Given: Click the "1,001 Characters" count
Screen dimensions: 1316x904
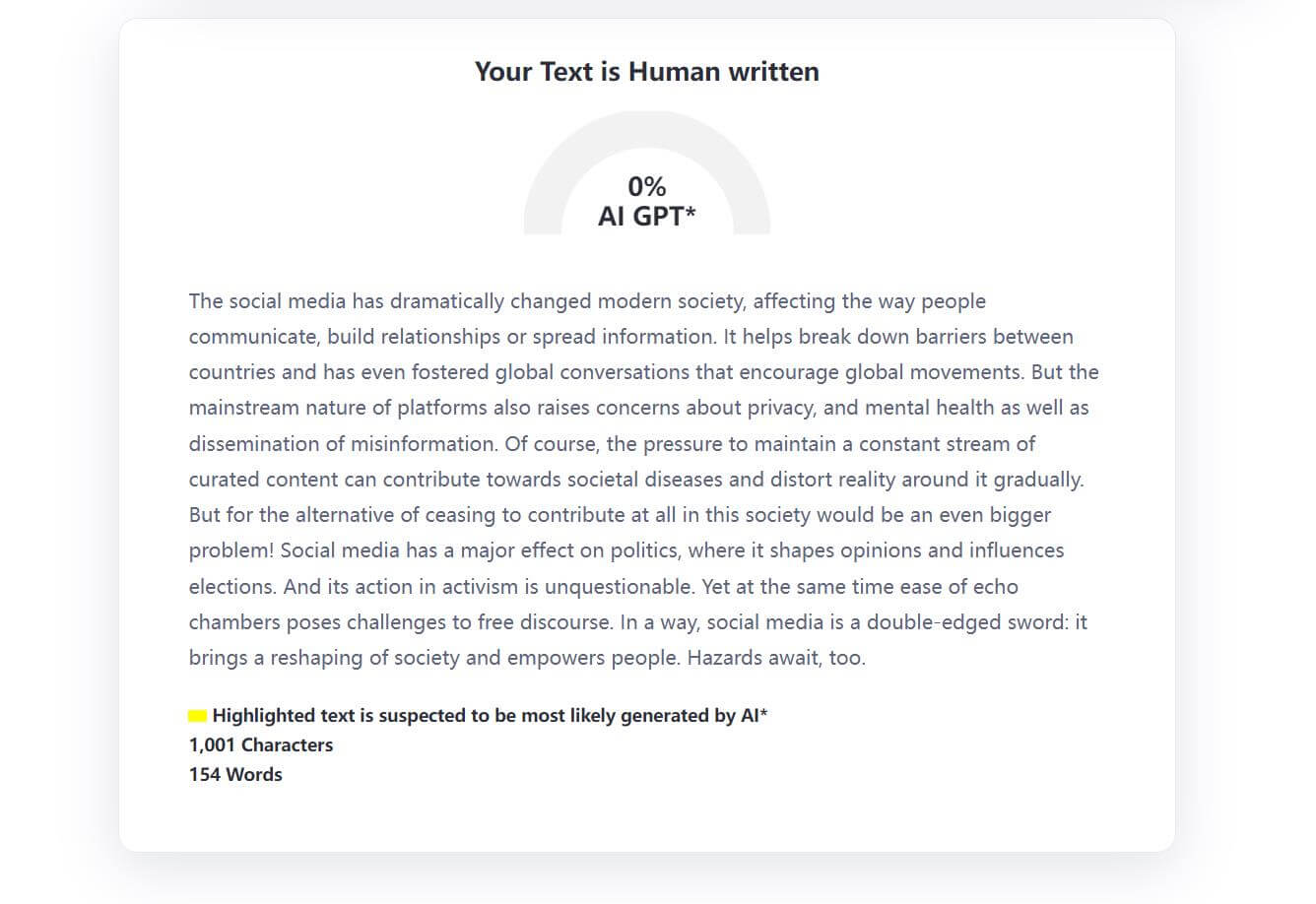Looking at the screenshot, I should coord(261,745).
